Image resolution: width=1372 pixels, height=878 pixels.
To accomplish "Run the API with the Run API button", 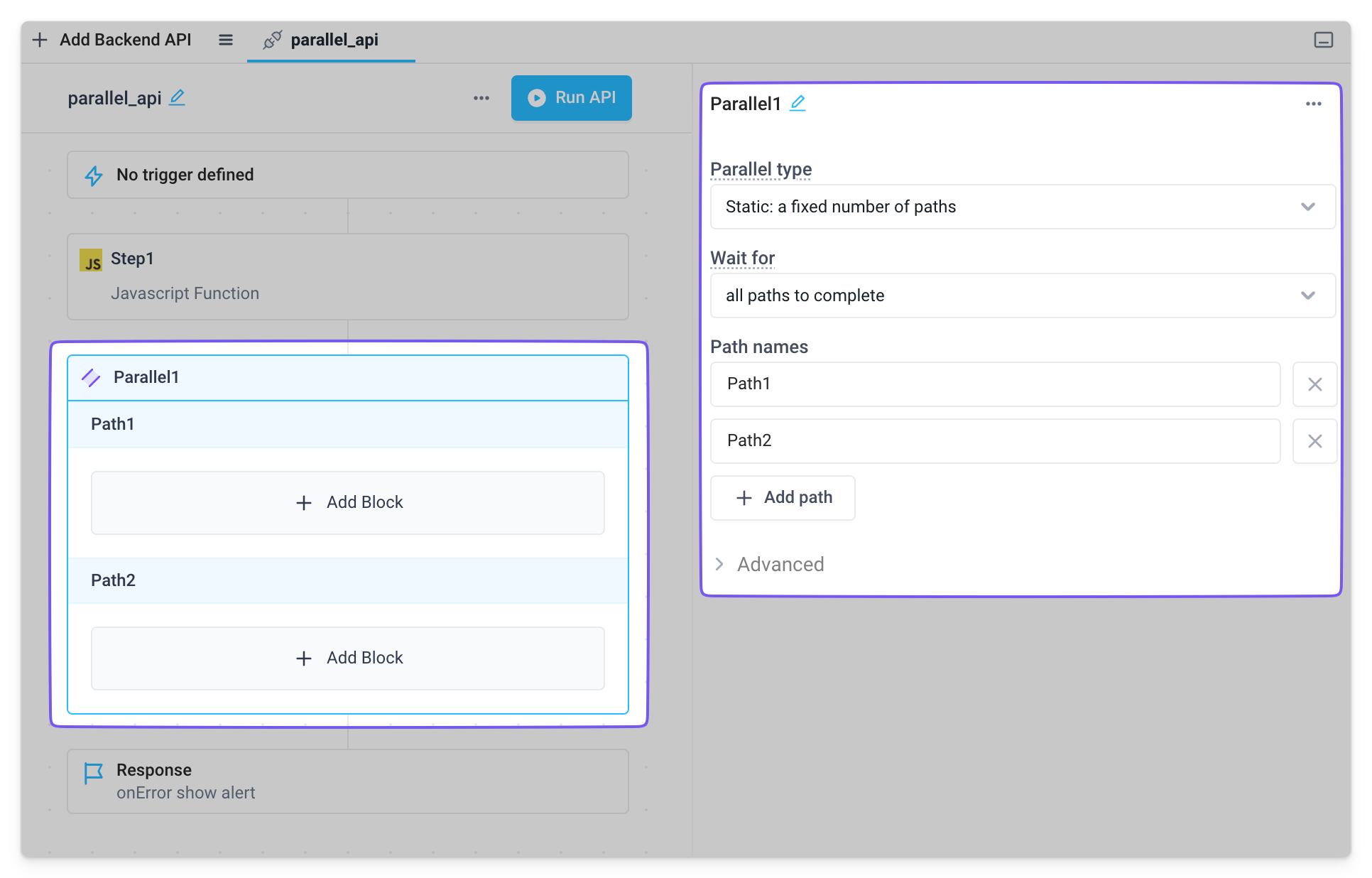I will (x=571, y=97).
